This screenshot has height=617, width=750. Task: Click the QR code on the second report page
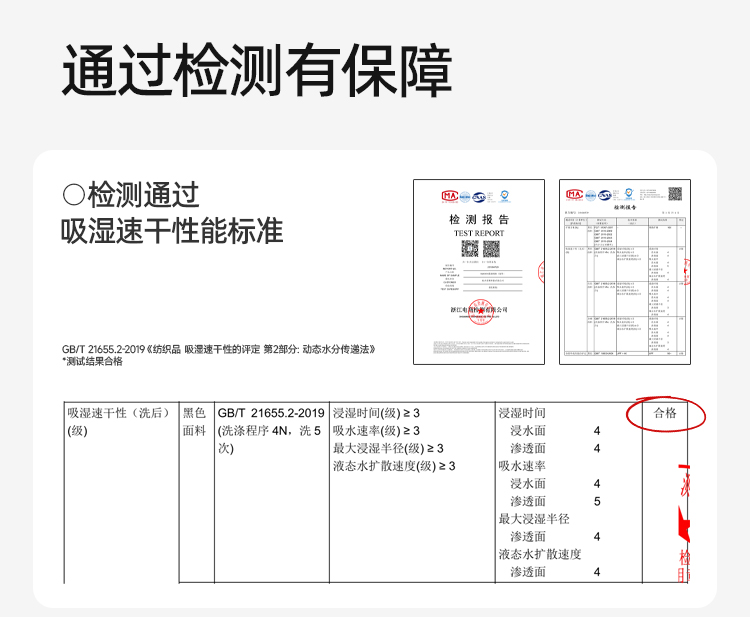[x=674, y=194]
